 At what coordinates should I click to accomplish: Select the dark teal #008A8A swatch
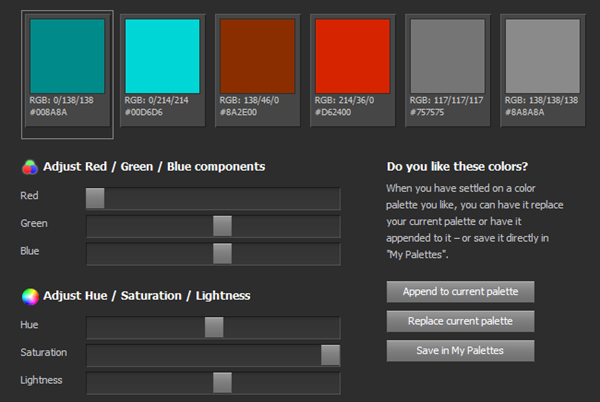click(67, 56)
